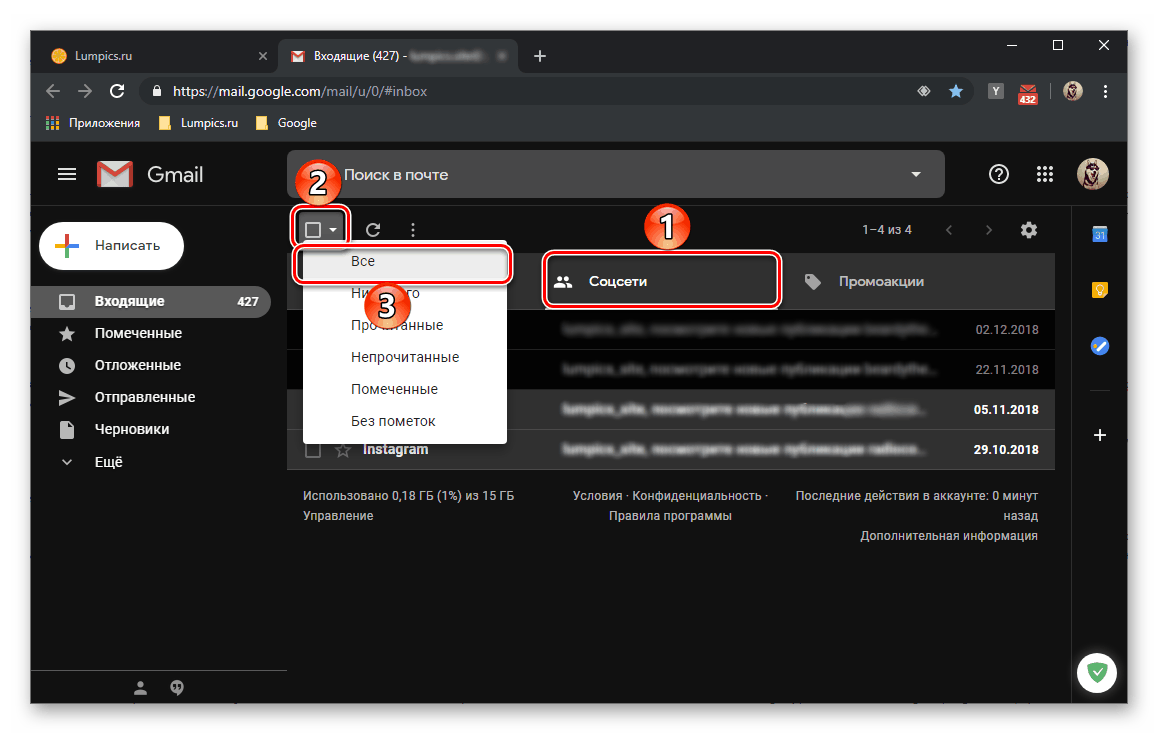
Task: Open the main Gmail navigation menu
Action: pos(66,173)
